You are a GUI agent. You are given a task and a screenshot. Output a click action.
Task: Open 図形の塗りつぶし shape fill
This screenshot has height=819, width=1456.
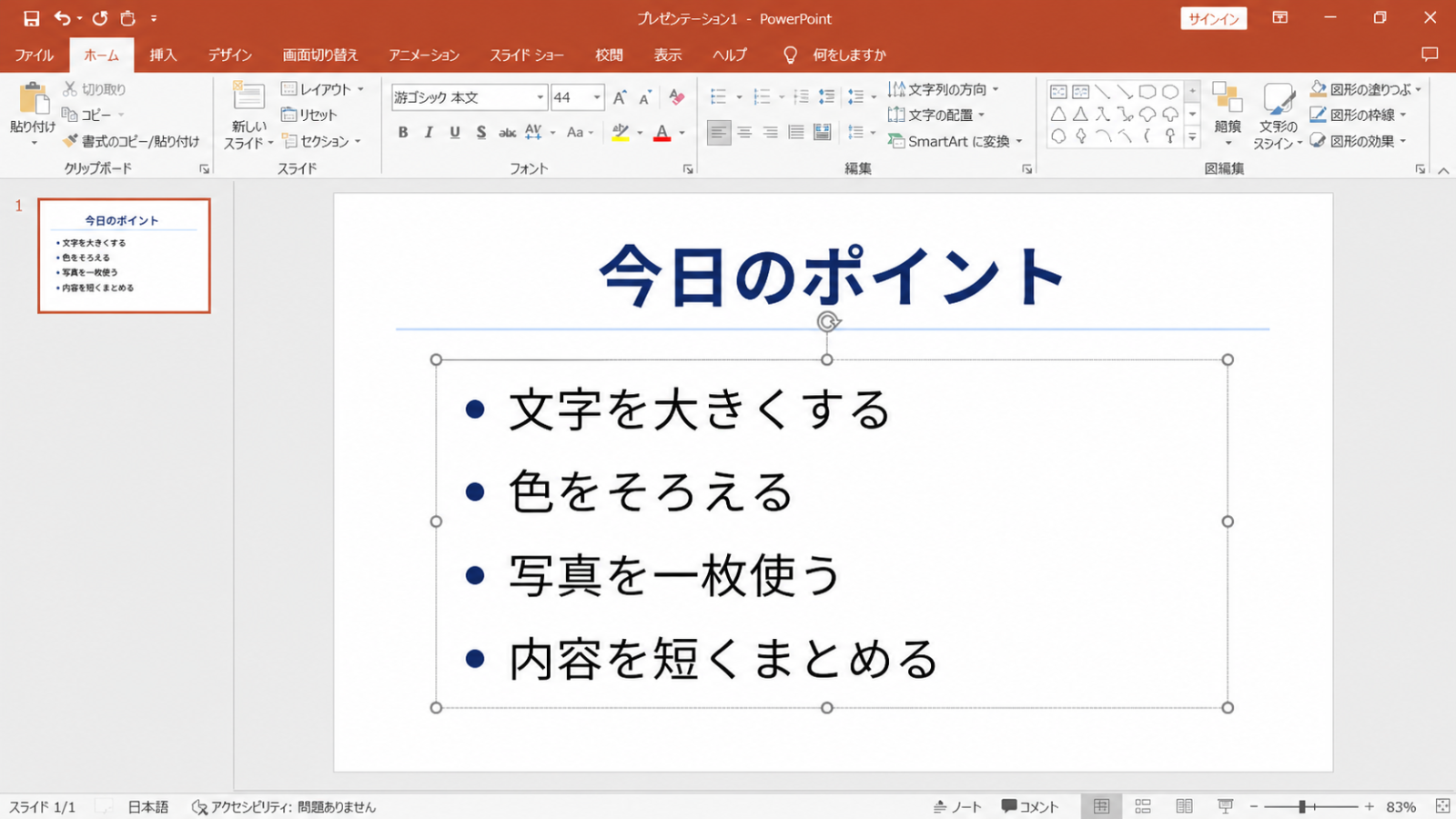pos(1365,89)
